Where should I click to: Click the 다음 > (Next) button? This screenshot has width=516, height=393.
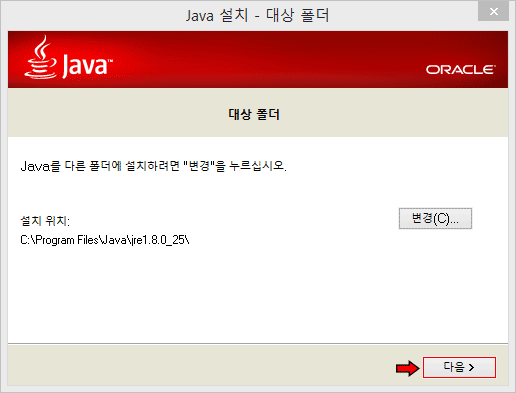click(459, 367)
